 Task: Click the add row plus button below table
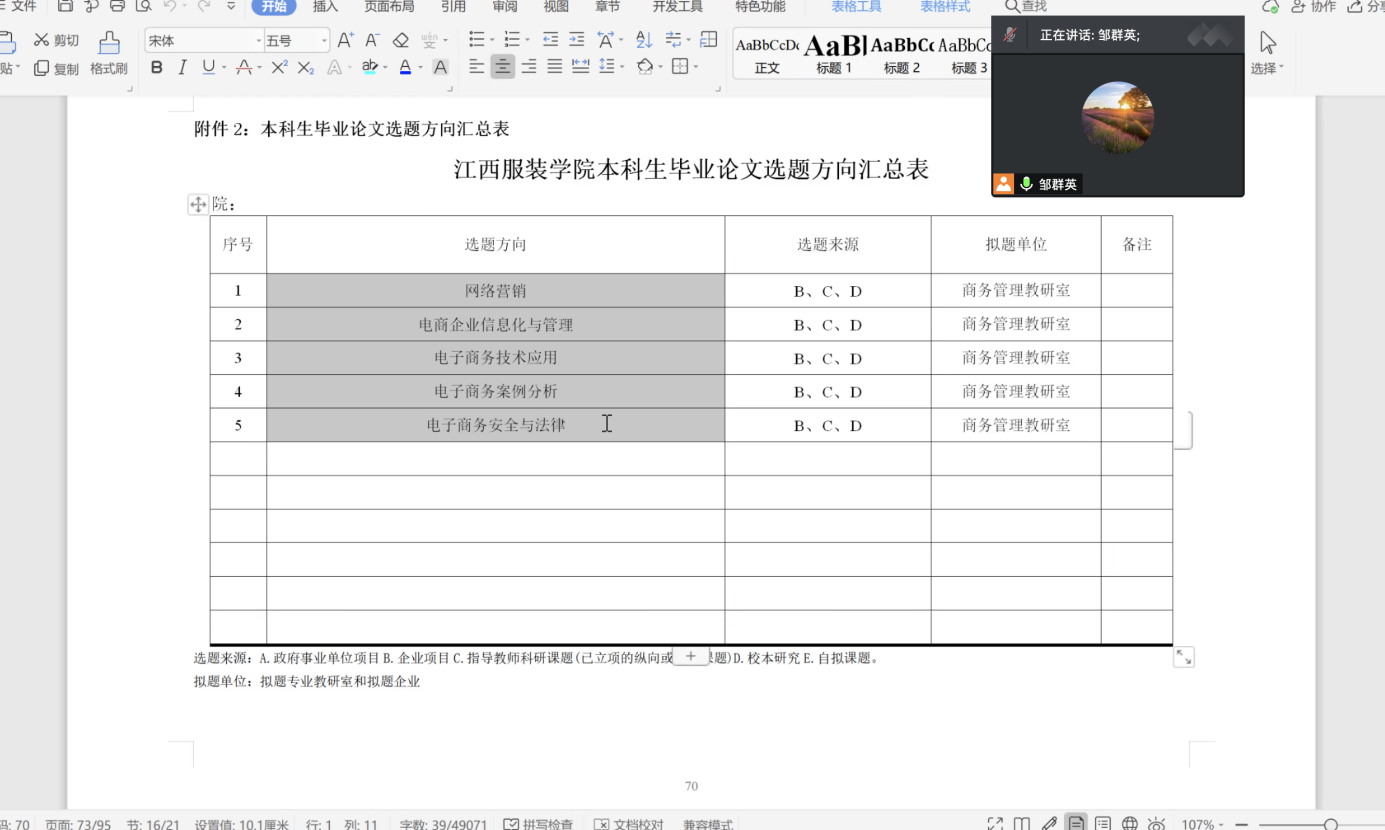point(690,656)
